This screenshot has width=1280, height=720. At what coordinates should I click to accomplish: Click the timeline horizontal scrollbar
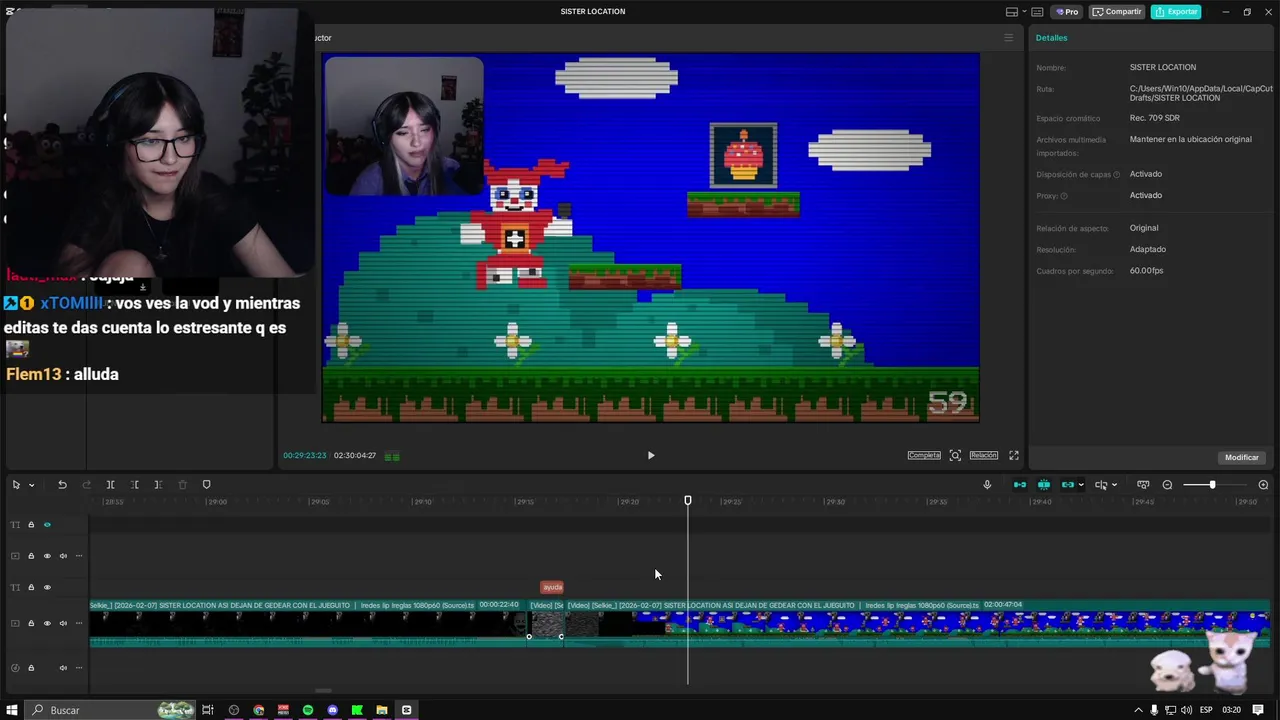pos(322,690)
